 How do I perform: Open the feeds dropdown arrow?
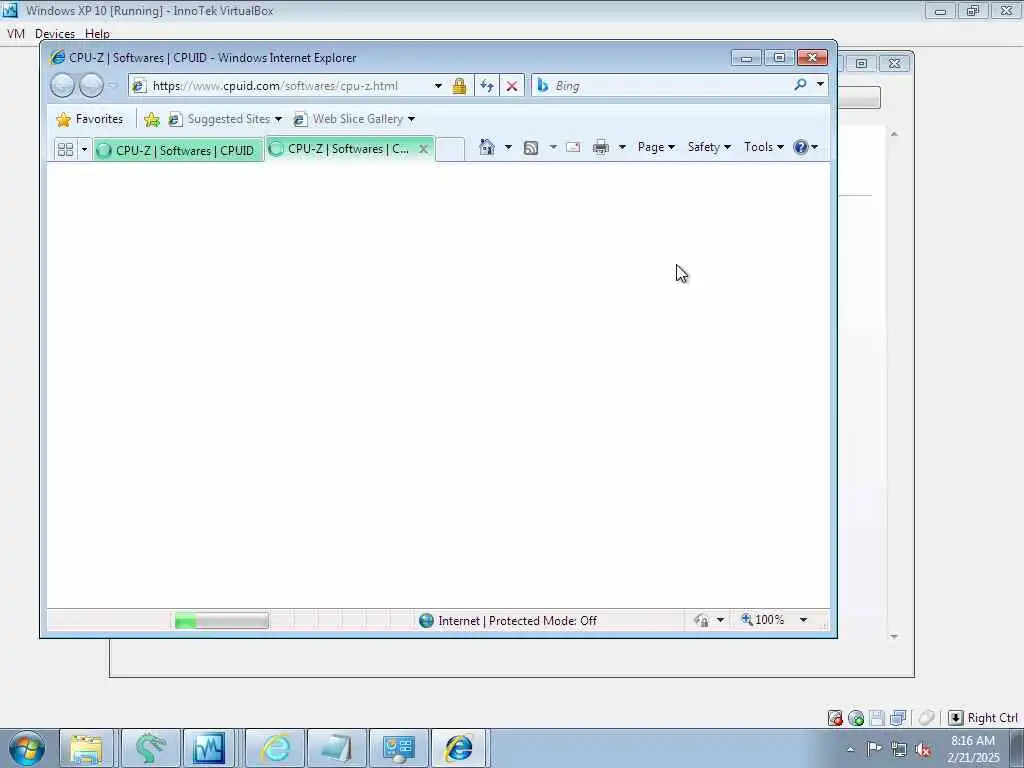point(553,147)
